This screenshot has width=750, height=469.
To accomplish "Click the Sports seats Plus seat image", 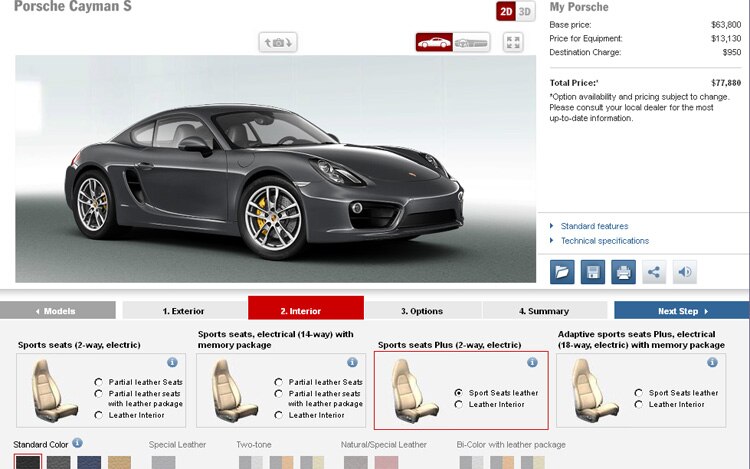I will tap(414, 391).
